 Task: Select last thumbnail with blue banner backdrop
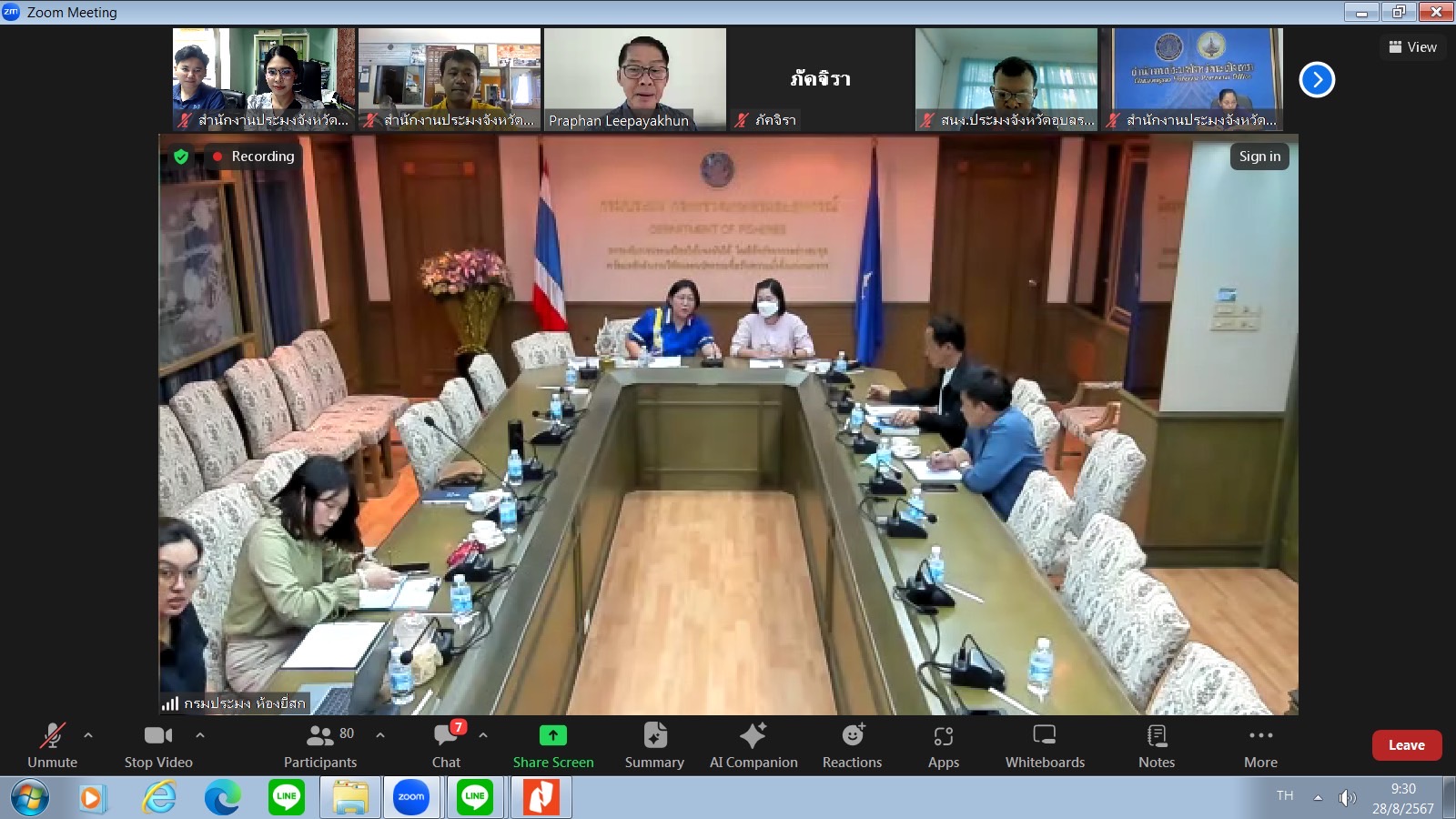pyautogui.click(x=1192, y=79)
